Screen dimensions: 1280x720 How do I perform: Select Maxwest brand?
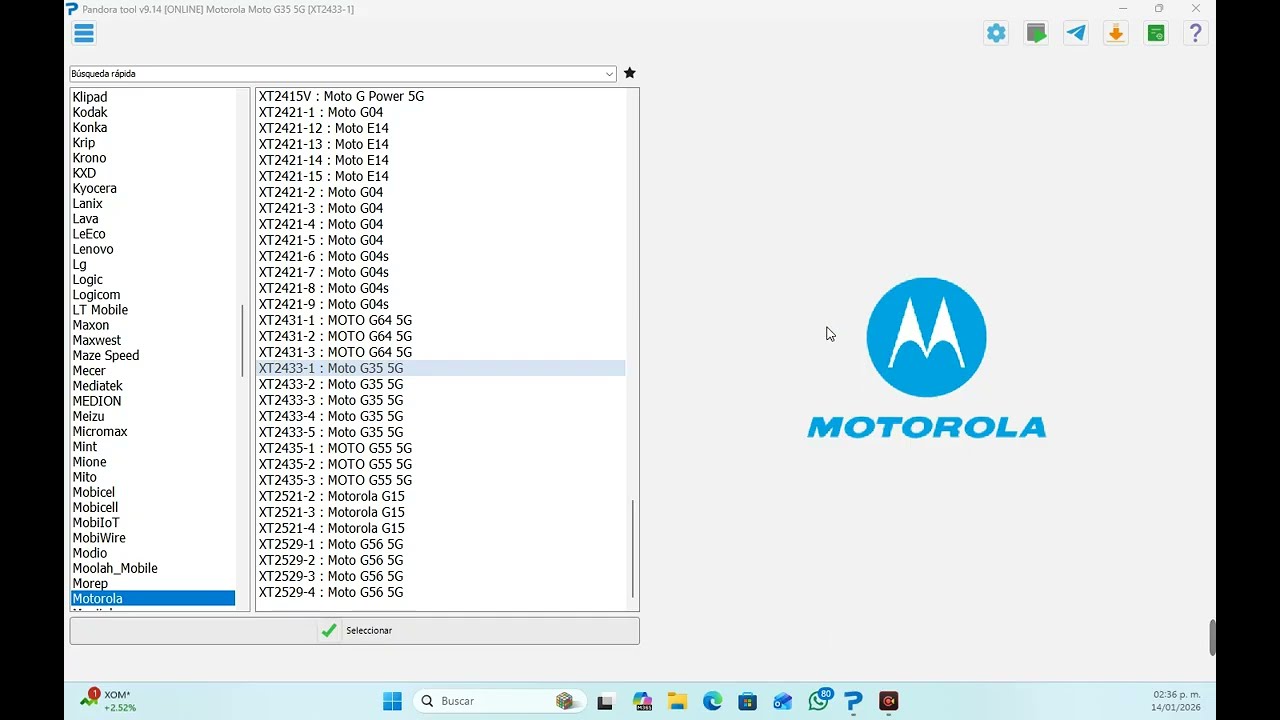pyautogui.click(x=96, y=340)
